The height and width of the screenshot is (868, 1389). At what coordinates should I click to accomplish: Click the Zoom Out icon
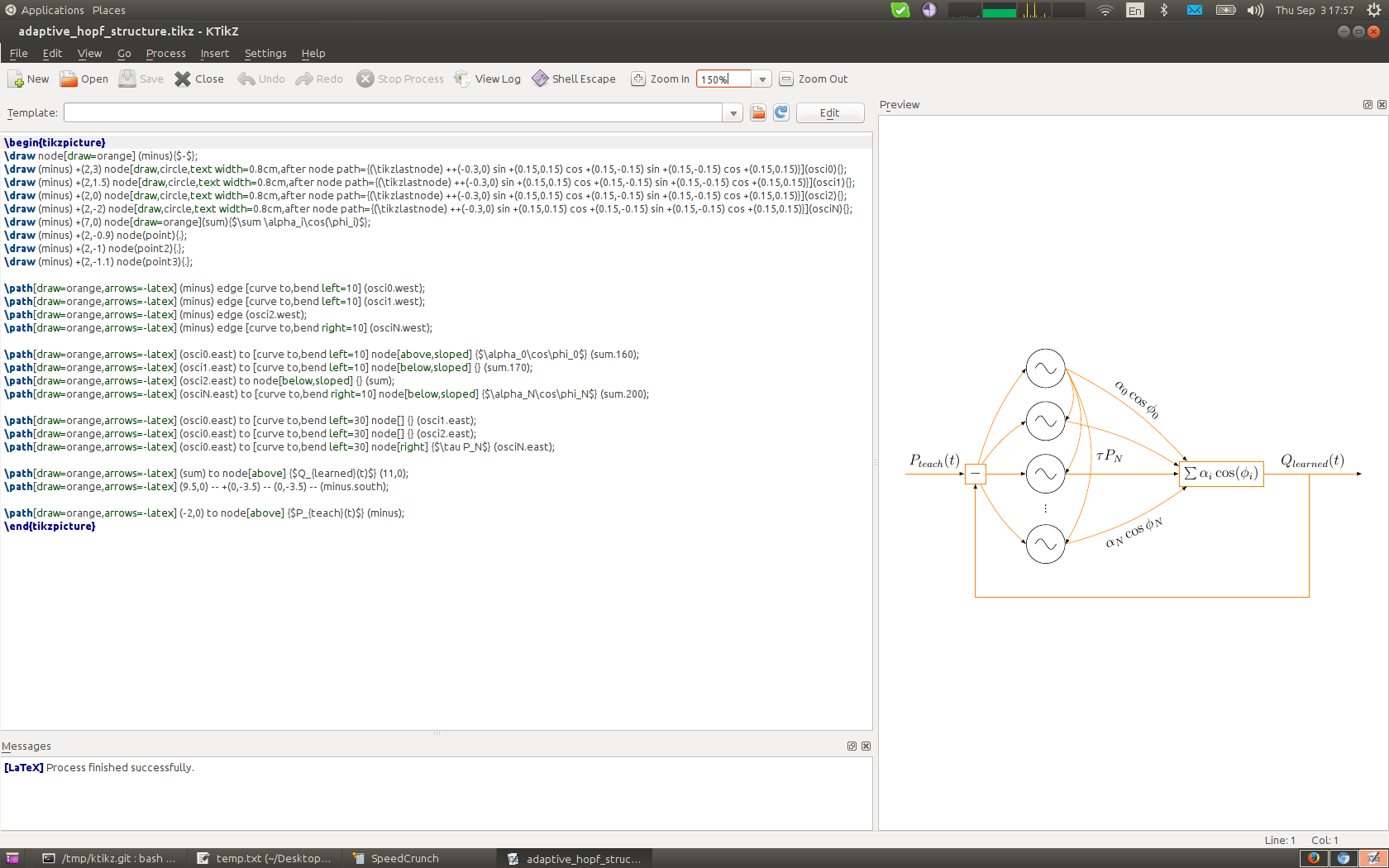[x=786, y=79]
